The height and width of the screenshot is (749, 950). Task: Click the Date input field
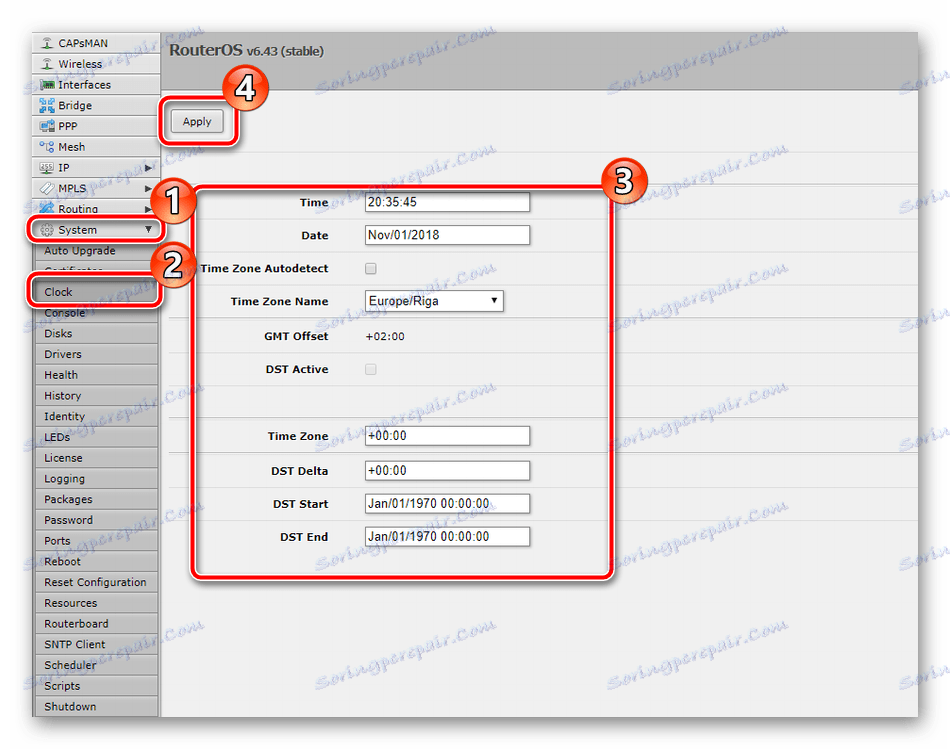[447, 235]
